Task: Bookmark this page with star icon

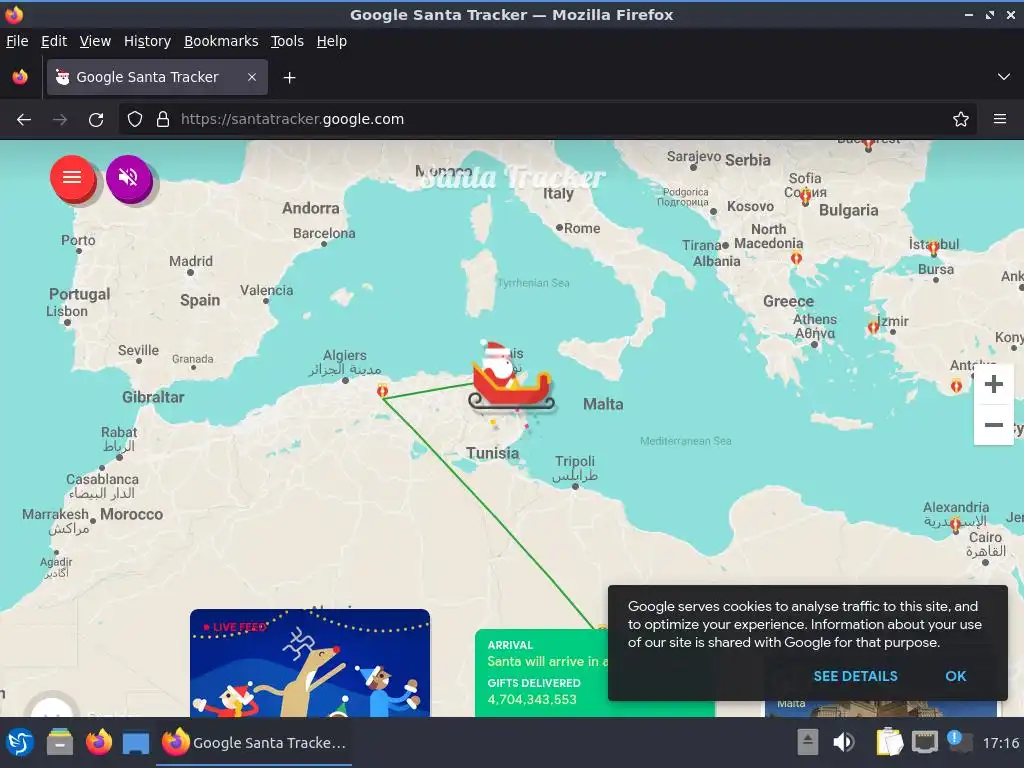Action: tap(961, 120)
